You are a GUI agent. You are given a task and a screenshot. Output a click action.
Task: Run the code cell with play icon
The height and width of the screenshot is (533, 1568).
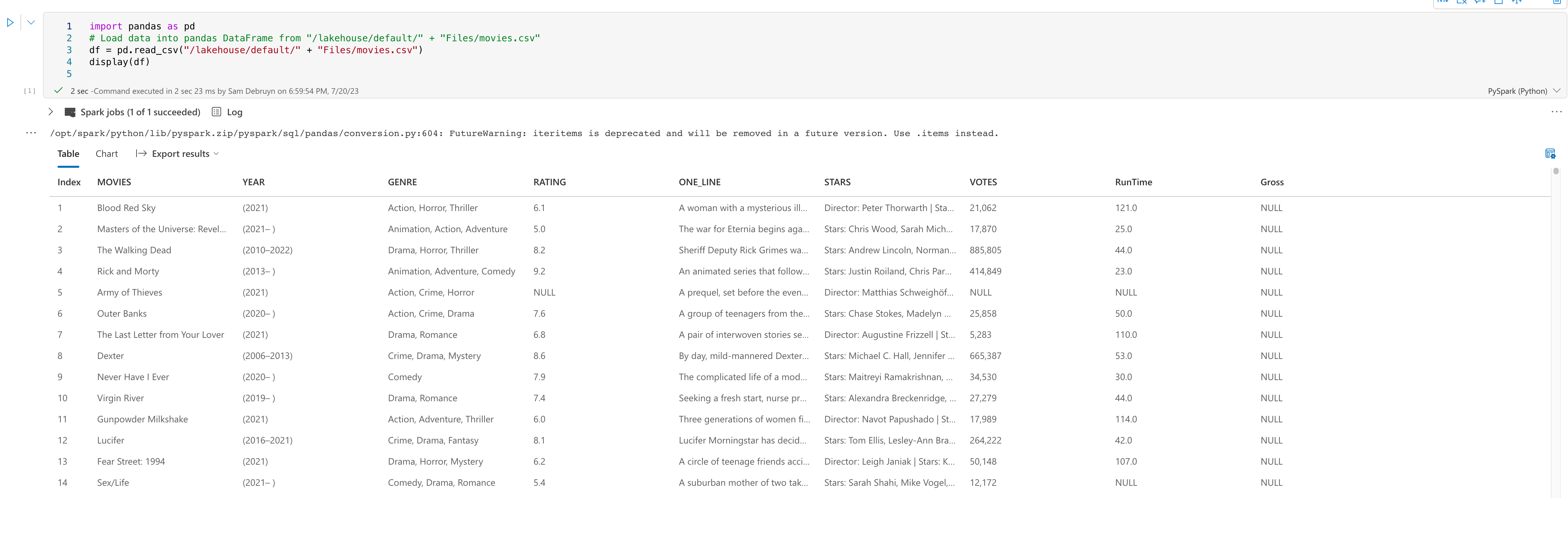coord(10,22)
